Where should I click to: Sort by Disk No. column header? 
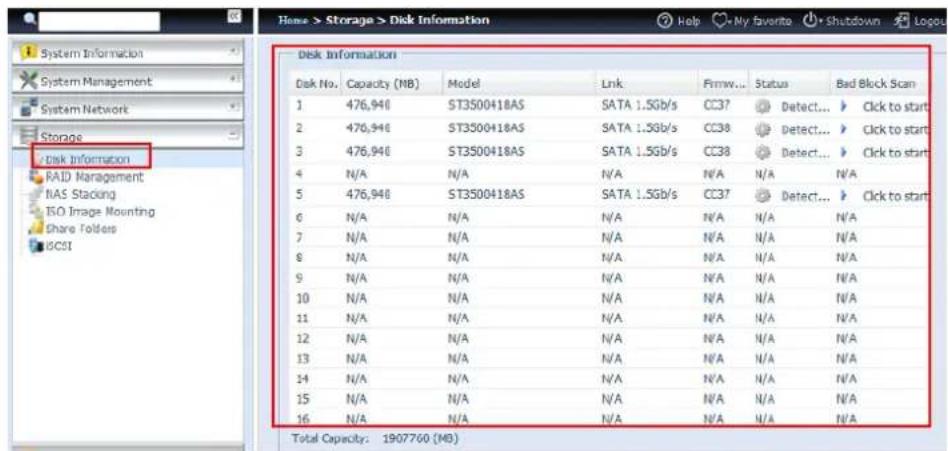(317, 84)
